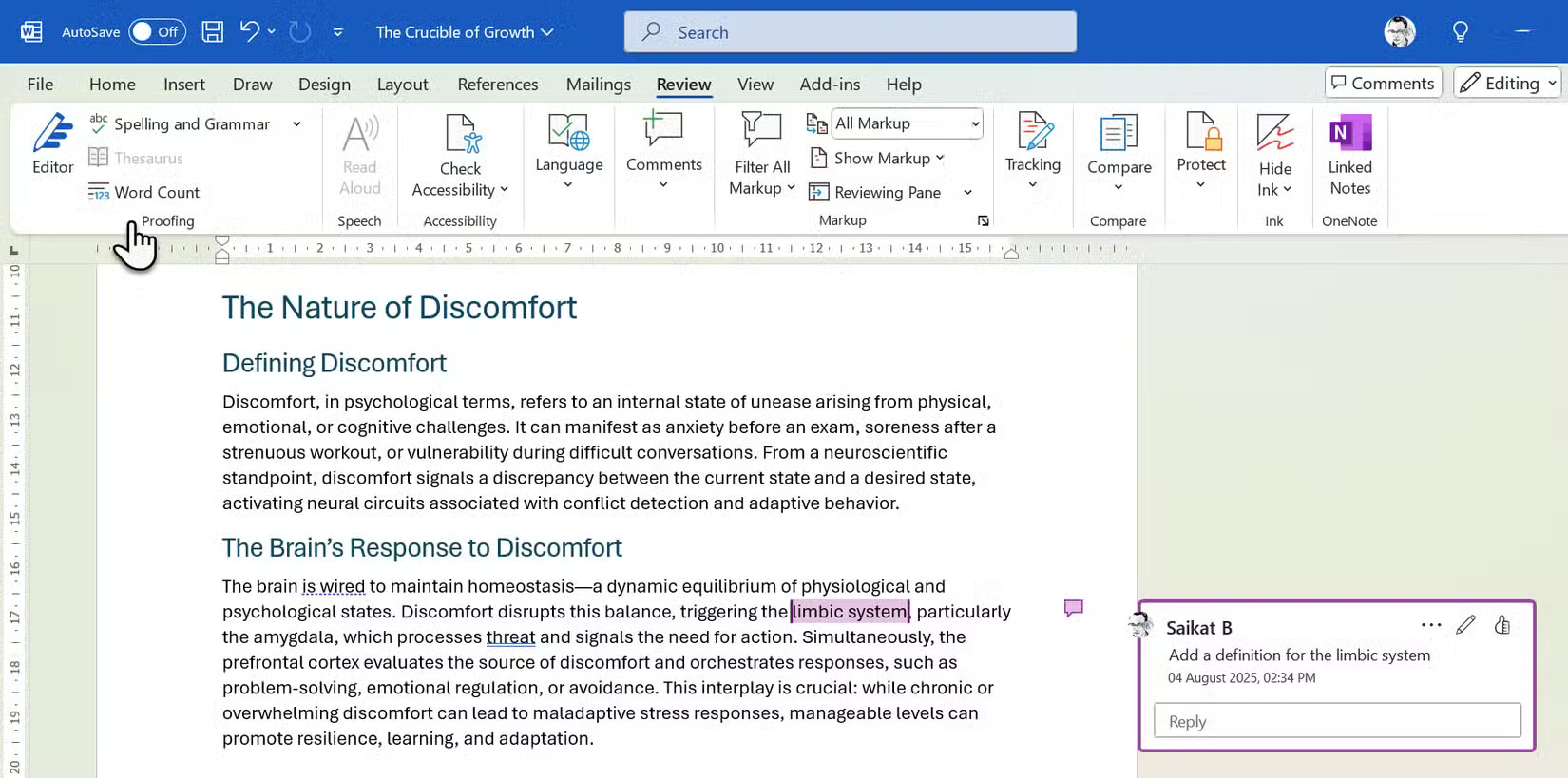The width and height of the screenshot is (1568, 778).
Task: Click the Reply field in the comment
Action: pyautogui.click(x=1337, y=721)
